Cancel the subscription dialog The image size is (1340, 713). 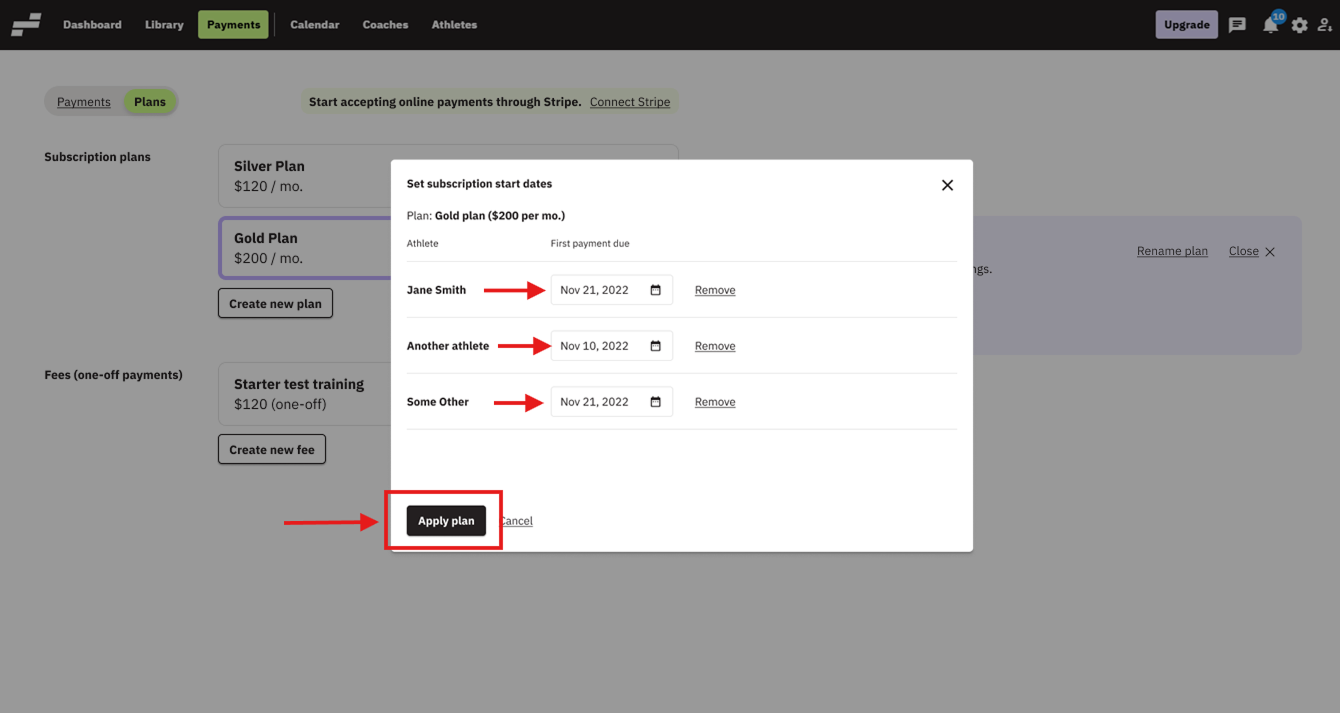pos(516,521)
